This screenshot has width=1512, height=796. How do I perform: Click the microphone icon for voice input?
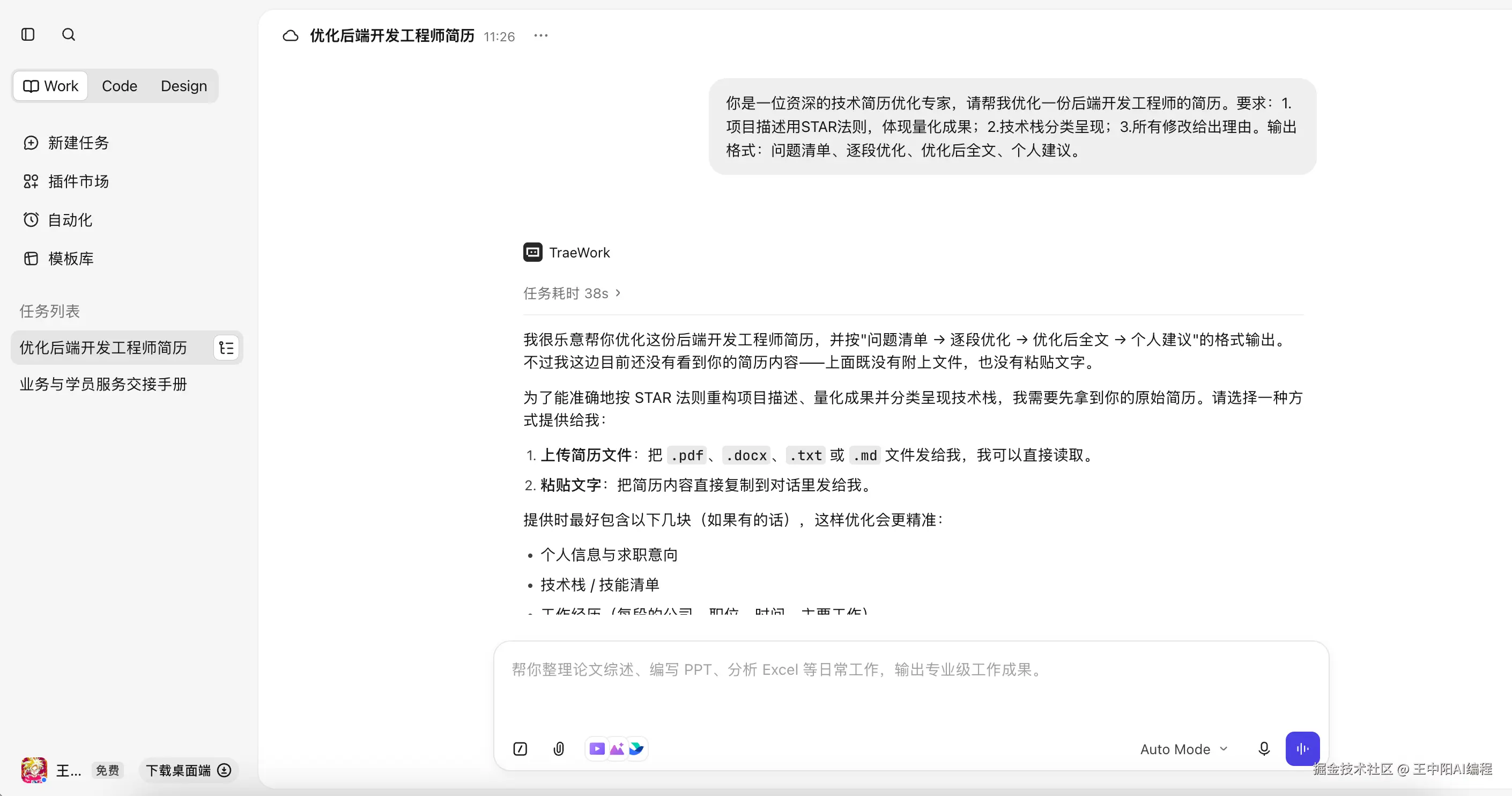click(x=1264, y=749)
